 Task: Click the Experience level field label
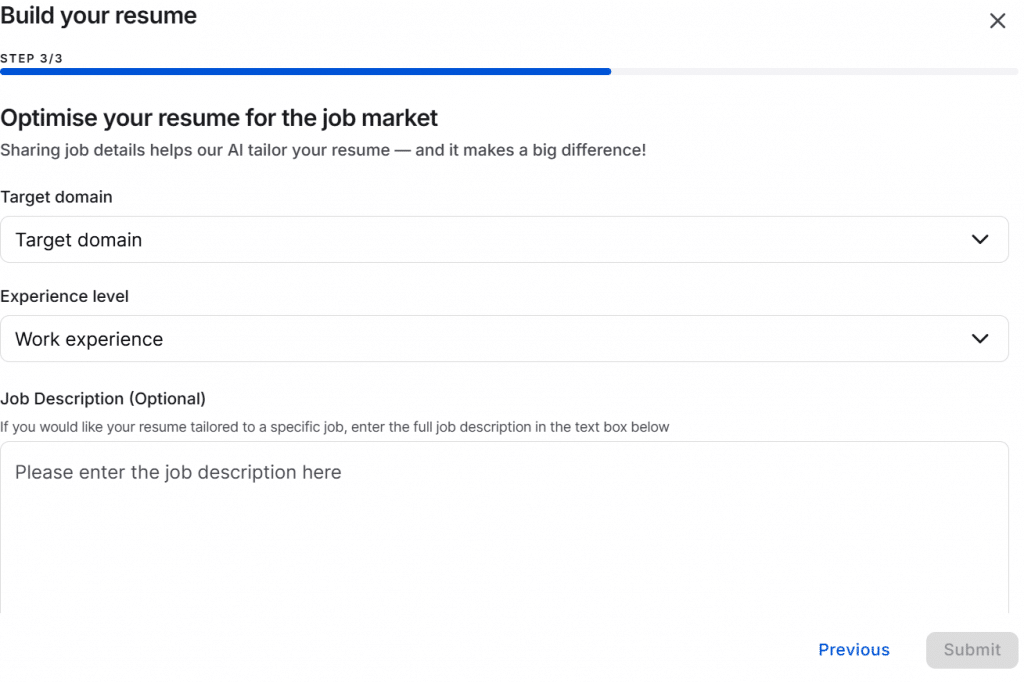[x=64, y=296]
